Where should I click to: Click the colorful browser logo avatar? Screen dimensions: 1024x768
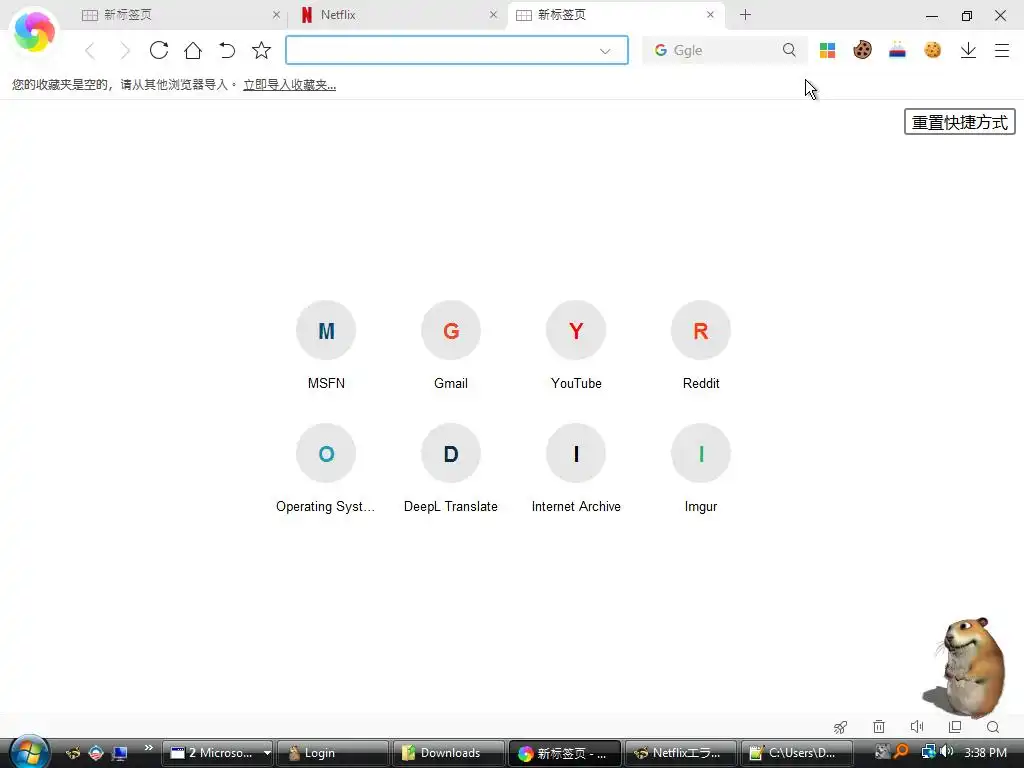pyautogui.click(x=34, y=33)
